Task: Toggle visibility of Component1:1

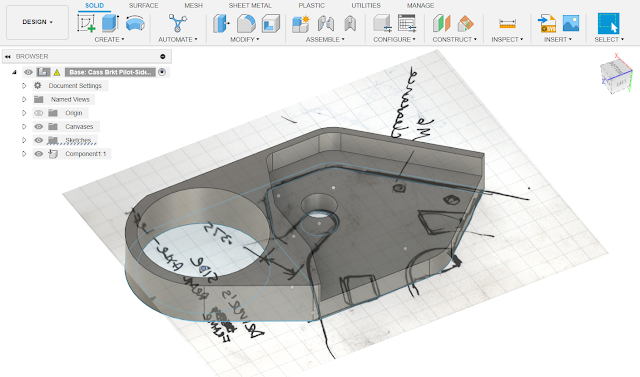Action: [39, 154]
